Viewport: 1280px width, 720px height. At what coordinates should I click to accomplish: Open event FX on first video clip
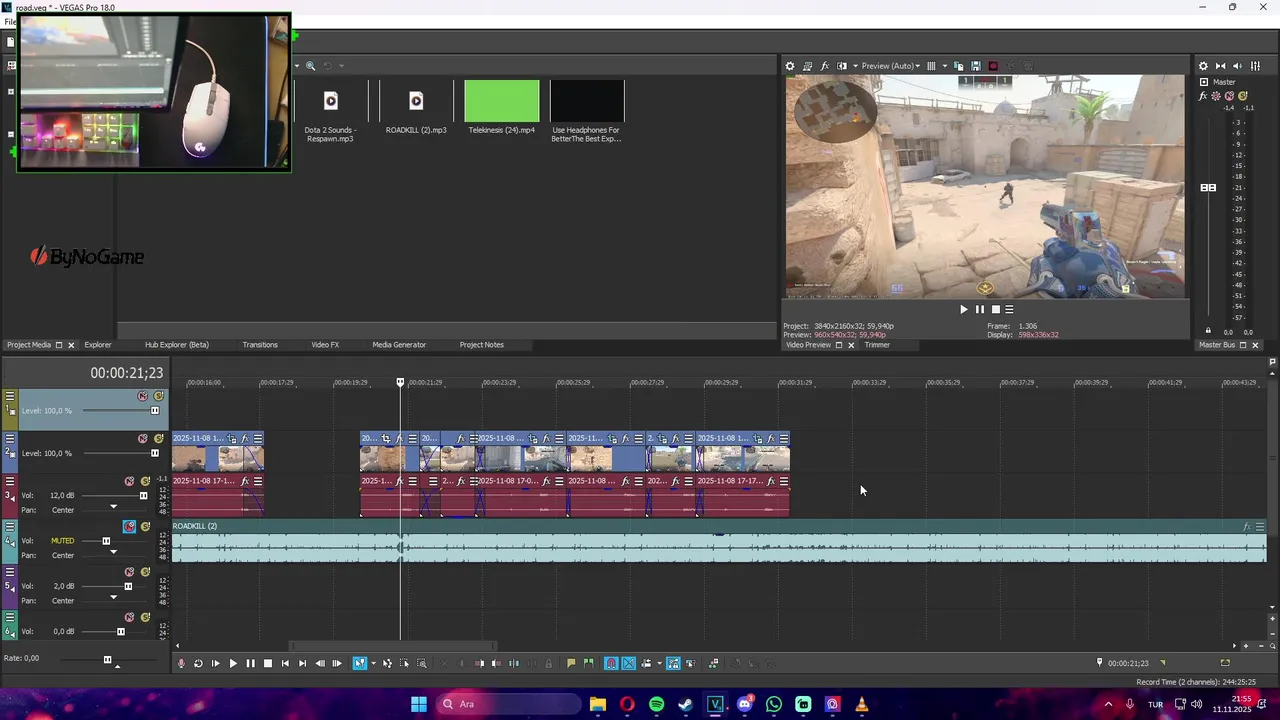[x=244, y=439]
